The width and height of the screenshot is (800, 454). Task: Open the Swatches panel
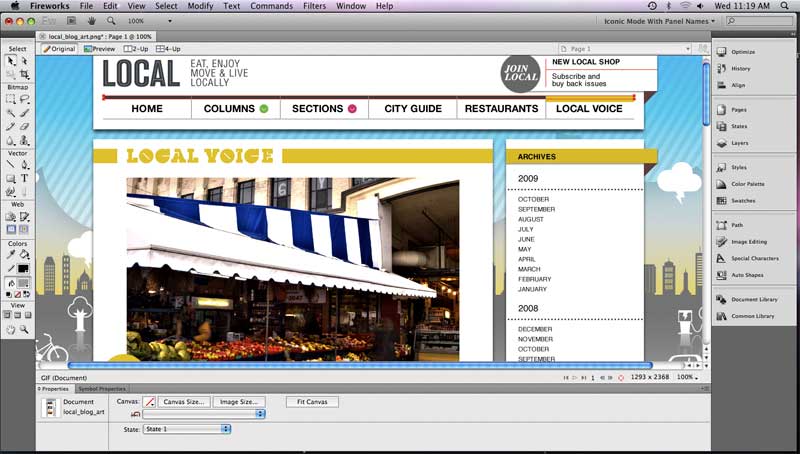coord(743,200)
